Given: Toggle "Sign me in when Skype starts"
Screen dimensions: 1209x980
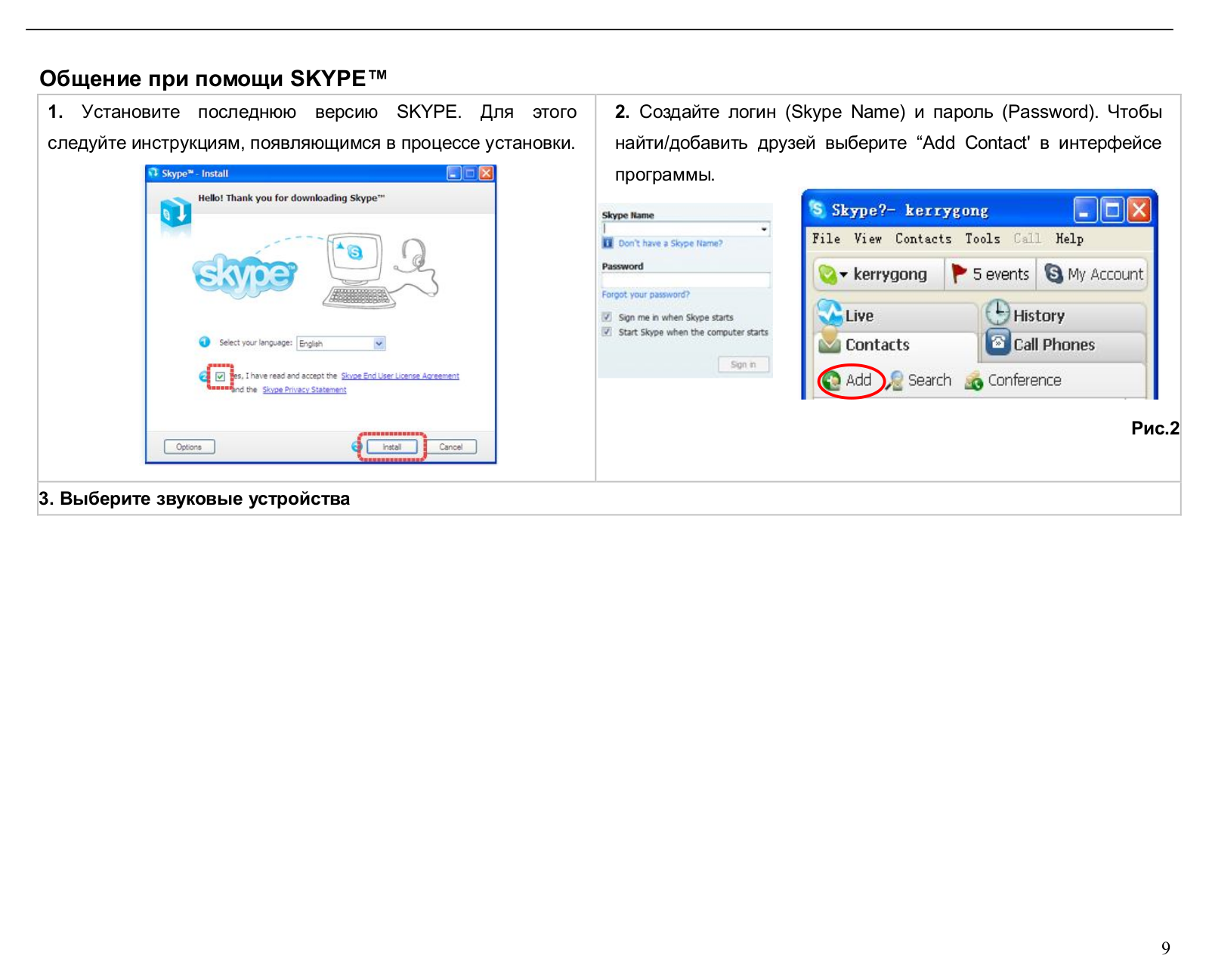Looking at the screenshot, I should tap(607, 317).
